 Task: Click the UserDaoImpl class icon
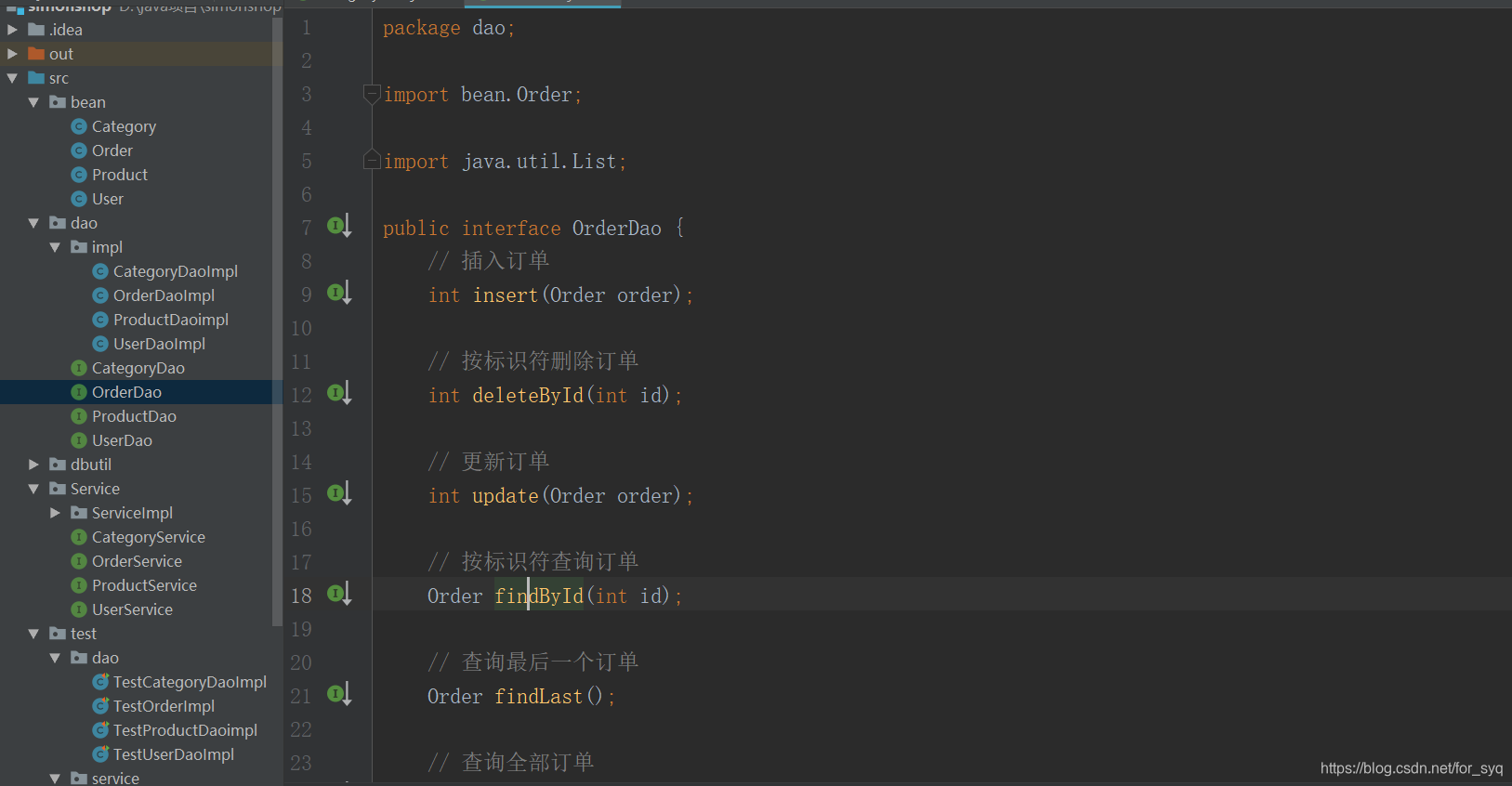(x=100, y=344)
